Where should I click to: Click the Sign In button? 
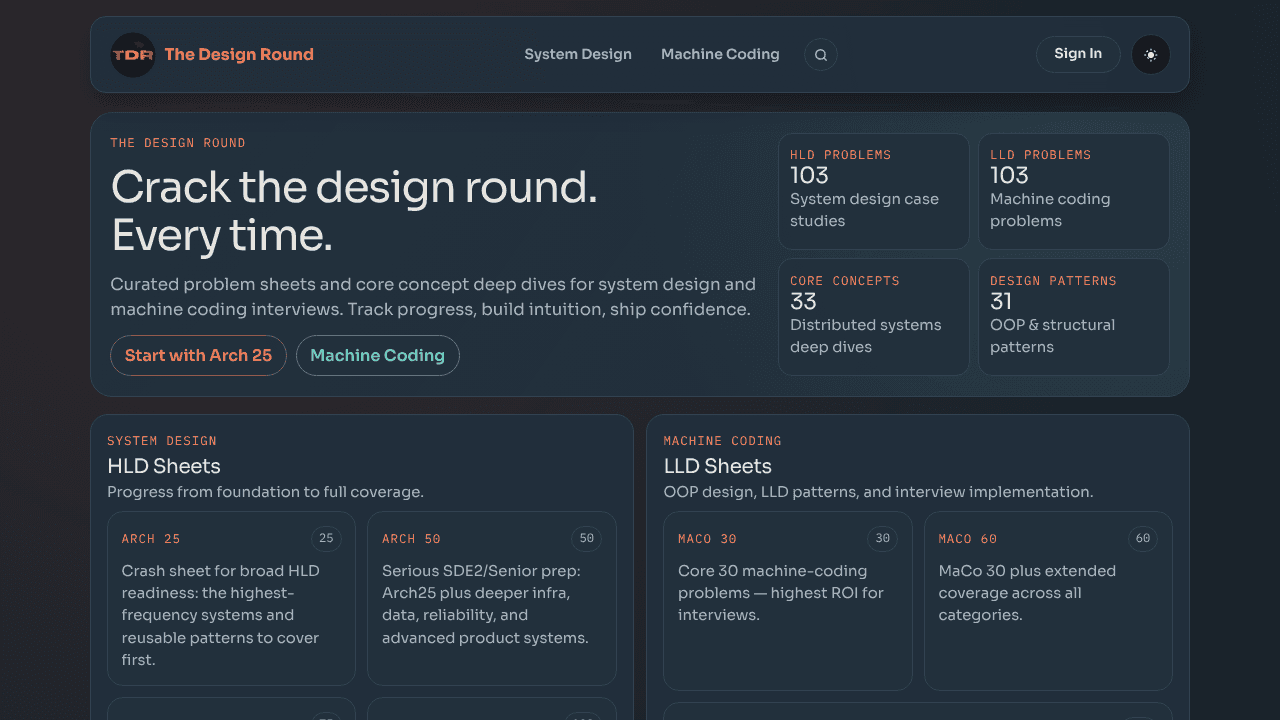tap(1078, 54)
